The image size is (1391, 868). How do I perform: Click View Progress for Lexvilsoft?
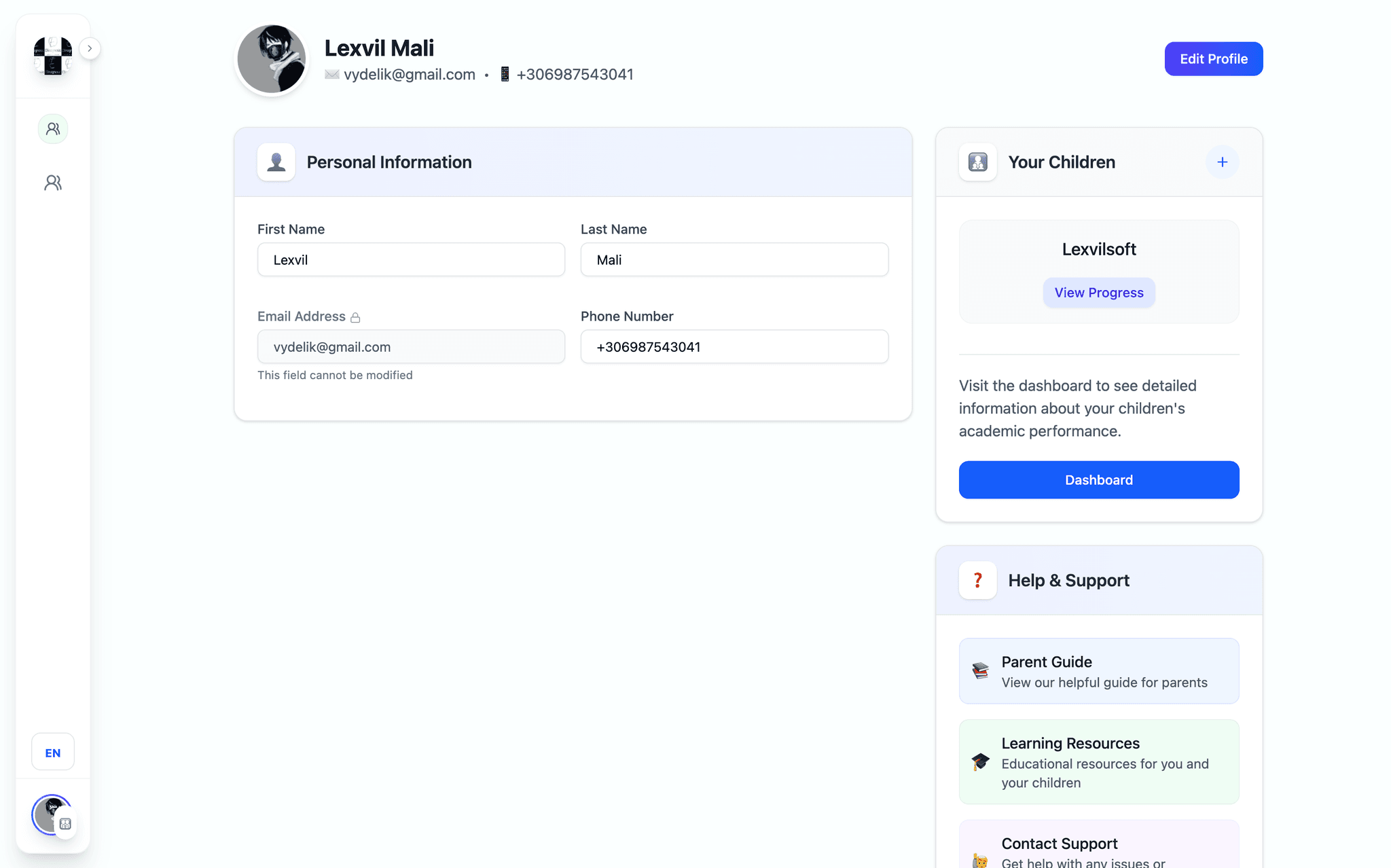[x=1099, y=292]
